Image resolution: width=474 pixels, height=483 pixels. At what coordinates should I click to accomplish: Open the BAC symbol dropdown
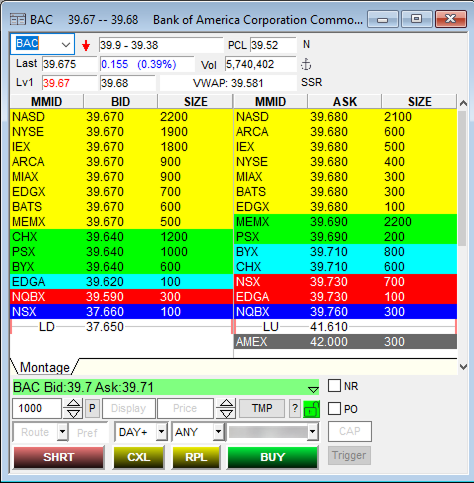[x=66, y=44]
